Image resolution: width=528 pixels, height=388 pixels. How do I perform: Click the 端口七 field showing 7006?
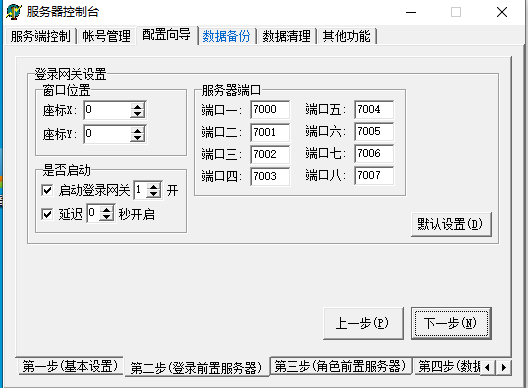374,154
